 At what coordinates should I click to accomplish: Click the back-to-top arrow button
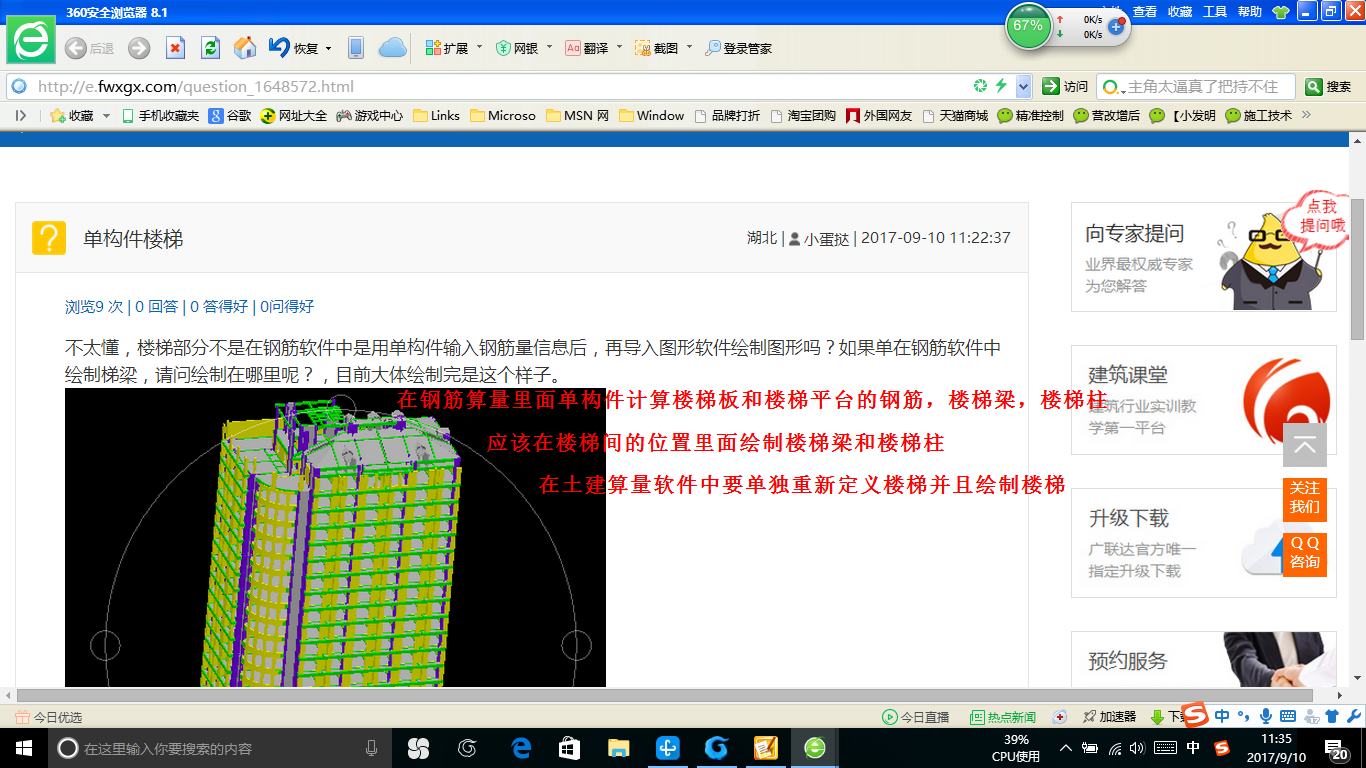[x=1305, y=445]
